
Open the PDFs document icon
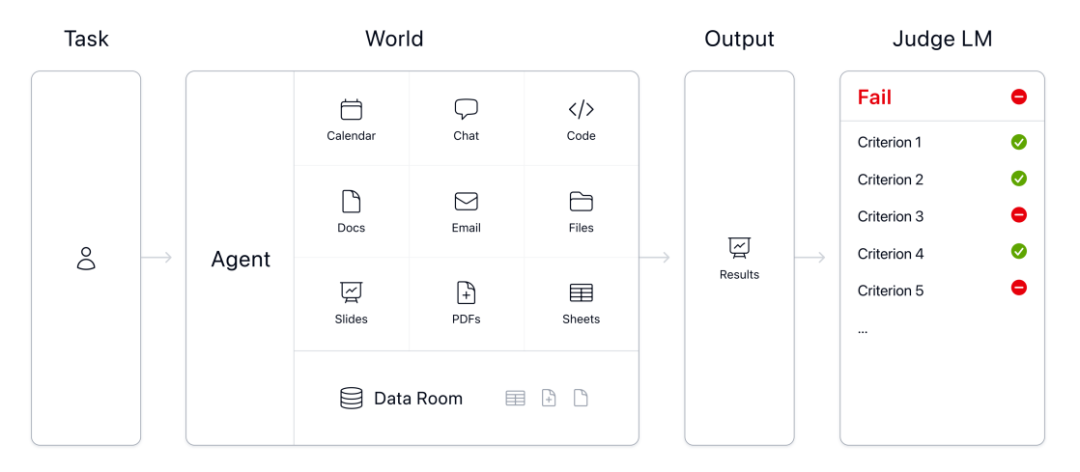466,293
